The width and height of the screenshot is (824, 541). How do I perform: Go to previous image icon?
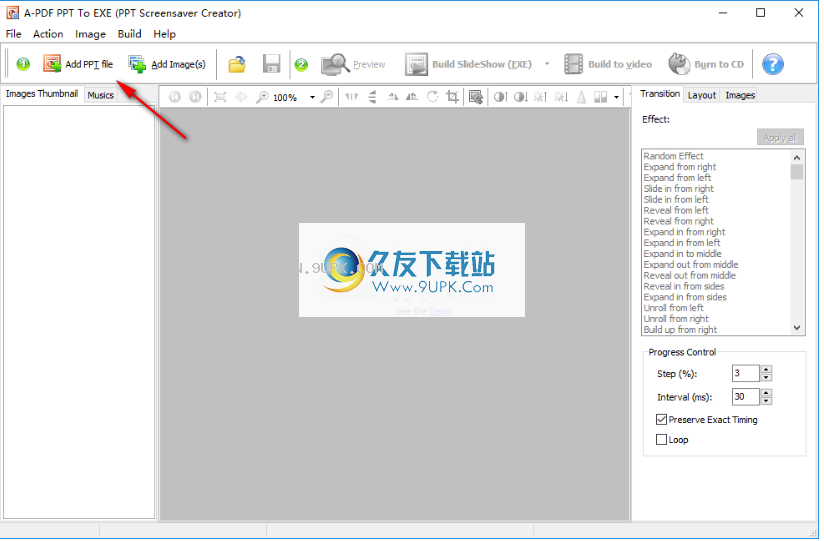(x=174, y=97)
